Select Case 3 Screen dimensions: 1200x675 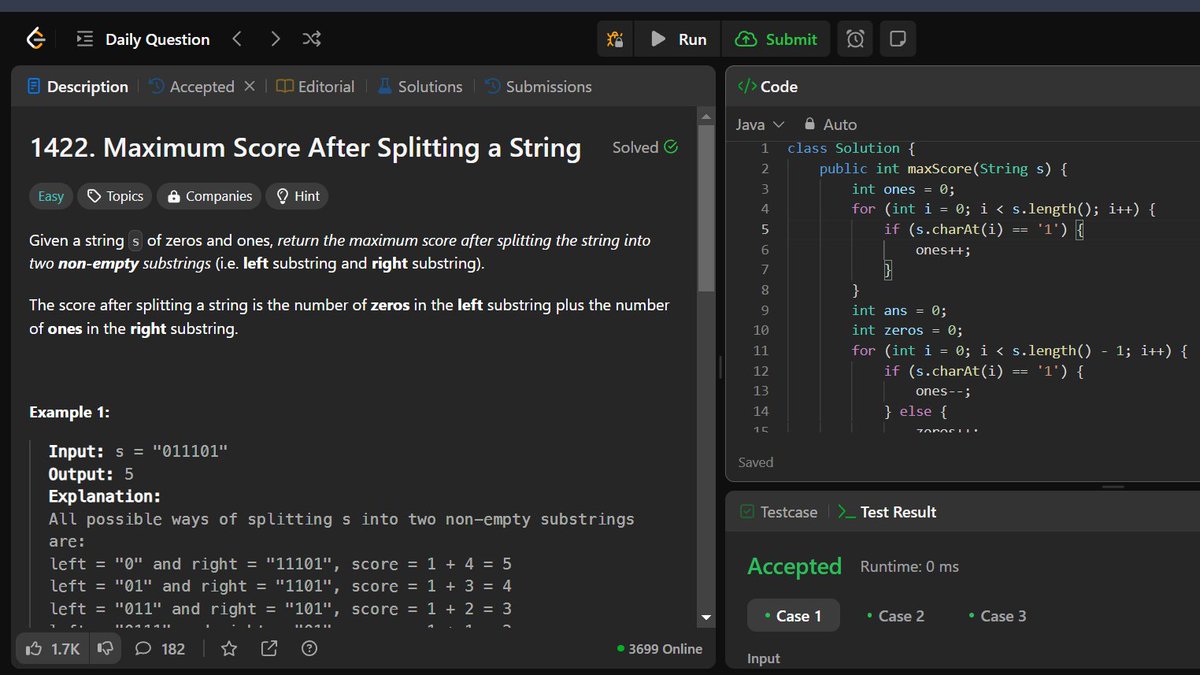click(x=998, y=616)
